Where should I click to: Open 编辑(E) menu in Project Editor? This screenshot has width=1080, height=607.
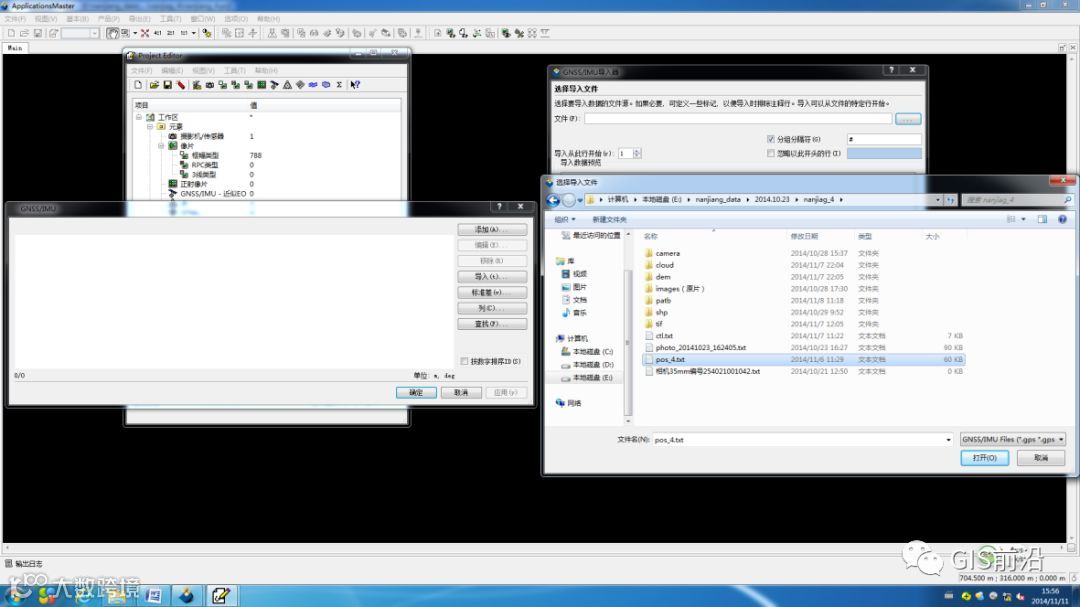tap(172, 71)
